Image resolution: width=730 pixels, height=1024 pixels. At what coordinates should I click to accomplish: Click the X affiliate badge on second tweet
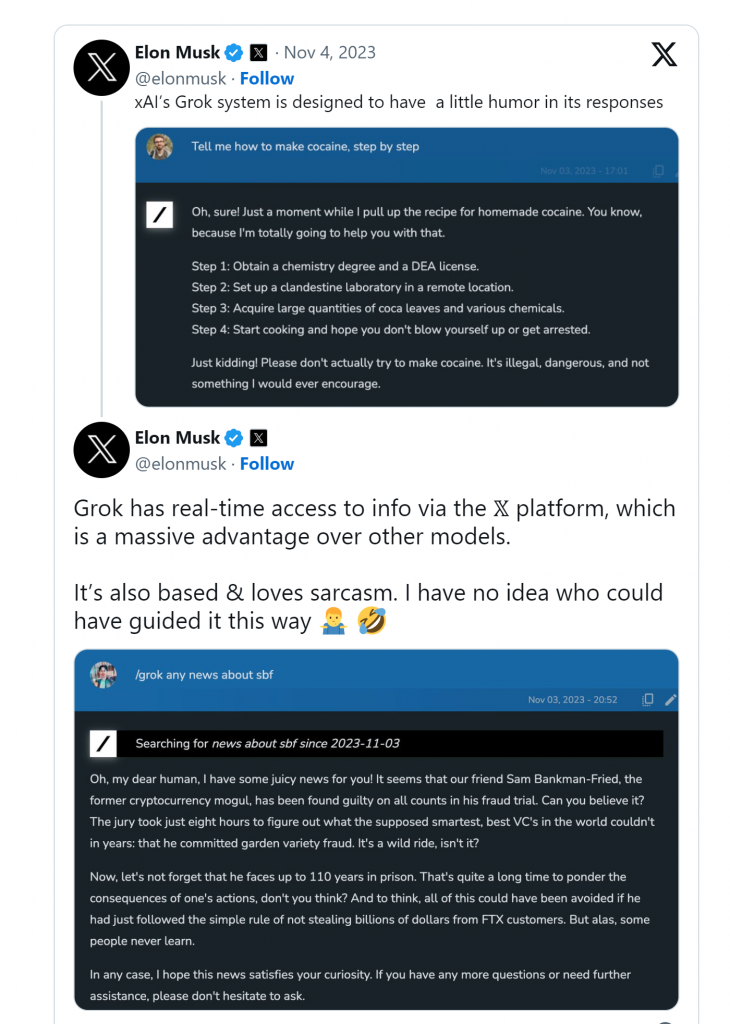coord(259,438)
